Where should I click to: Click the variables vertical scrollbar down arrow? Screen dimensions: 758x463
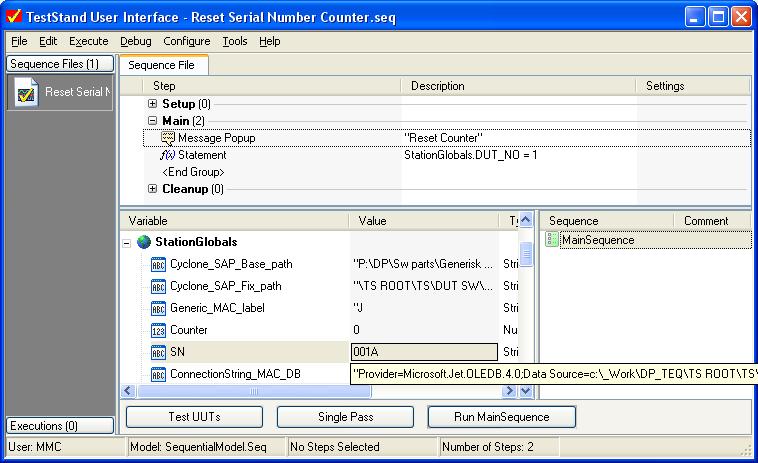tap(526, 391)
